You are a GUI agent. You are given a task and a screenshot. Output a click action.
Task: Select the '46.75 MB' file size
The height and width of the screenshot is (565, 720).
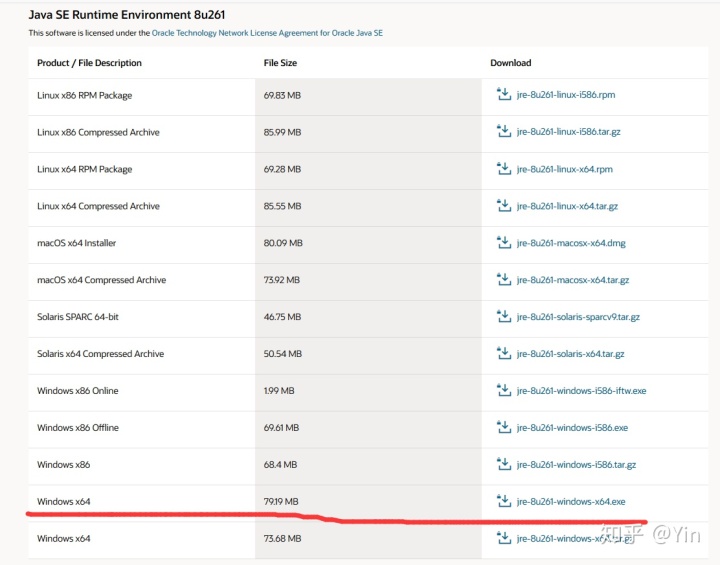pyautogui.click(x=282, y=316)
